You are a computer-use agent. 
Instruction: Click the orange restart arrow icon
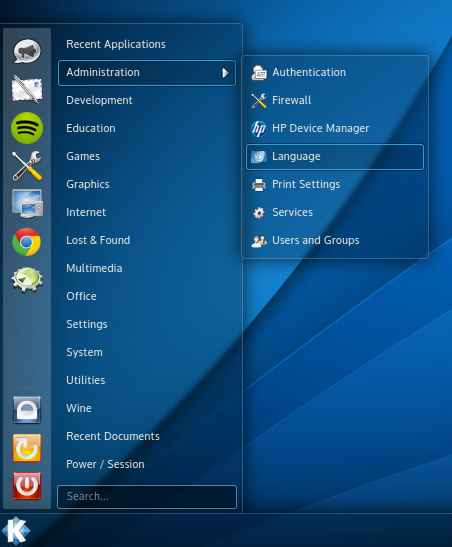click(x=27, y=448)
